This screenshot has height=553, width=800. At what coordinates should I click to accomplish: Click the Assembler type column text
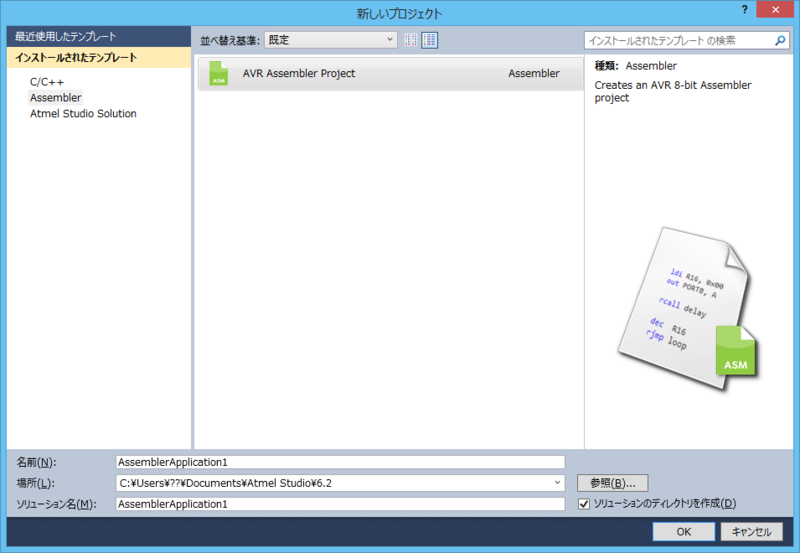pyautogui.click(x=534, y=73)
